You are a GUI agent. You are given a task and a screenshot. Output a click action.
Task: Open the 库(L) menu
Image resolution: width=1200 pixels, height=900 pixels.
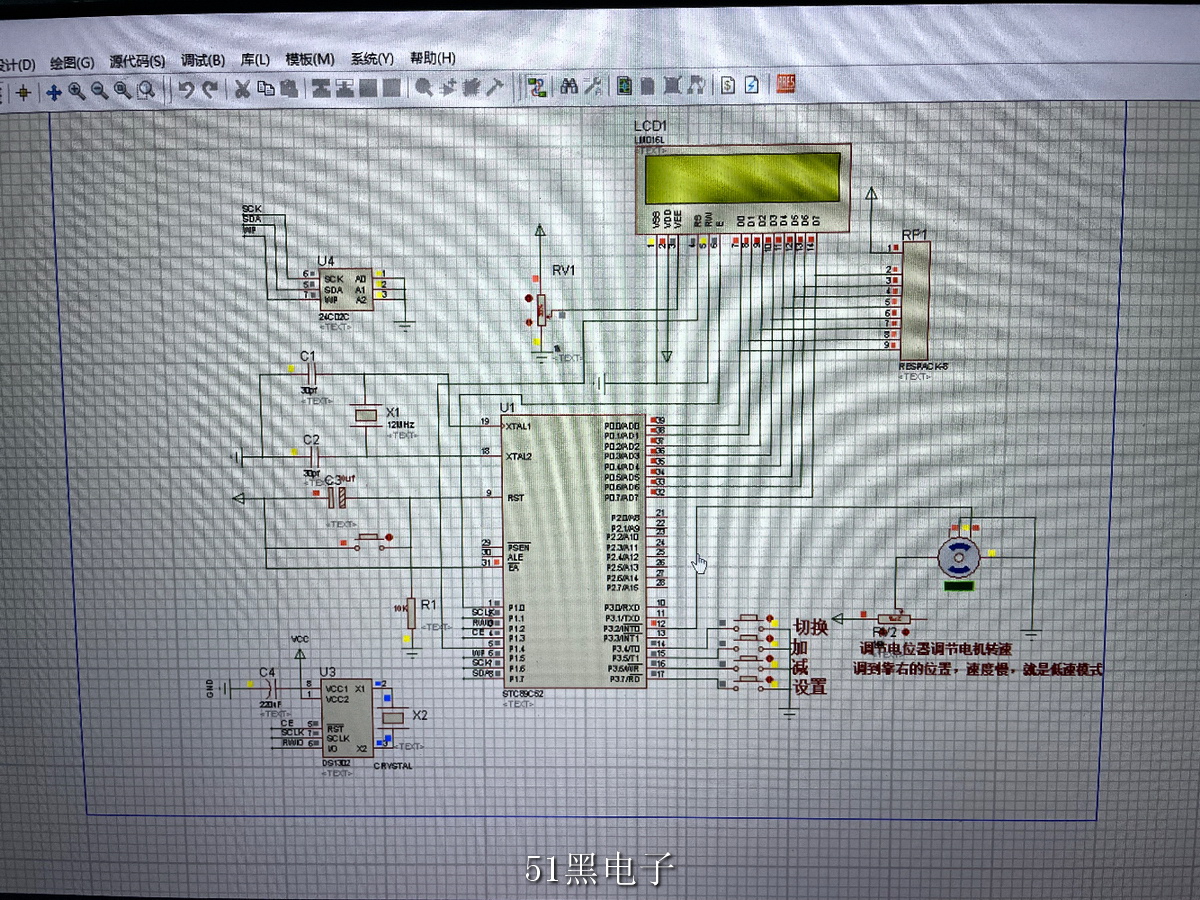[x=255, y=60]
